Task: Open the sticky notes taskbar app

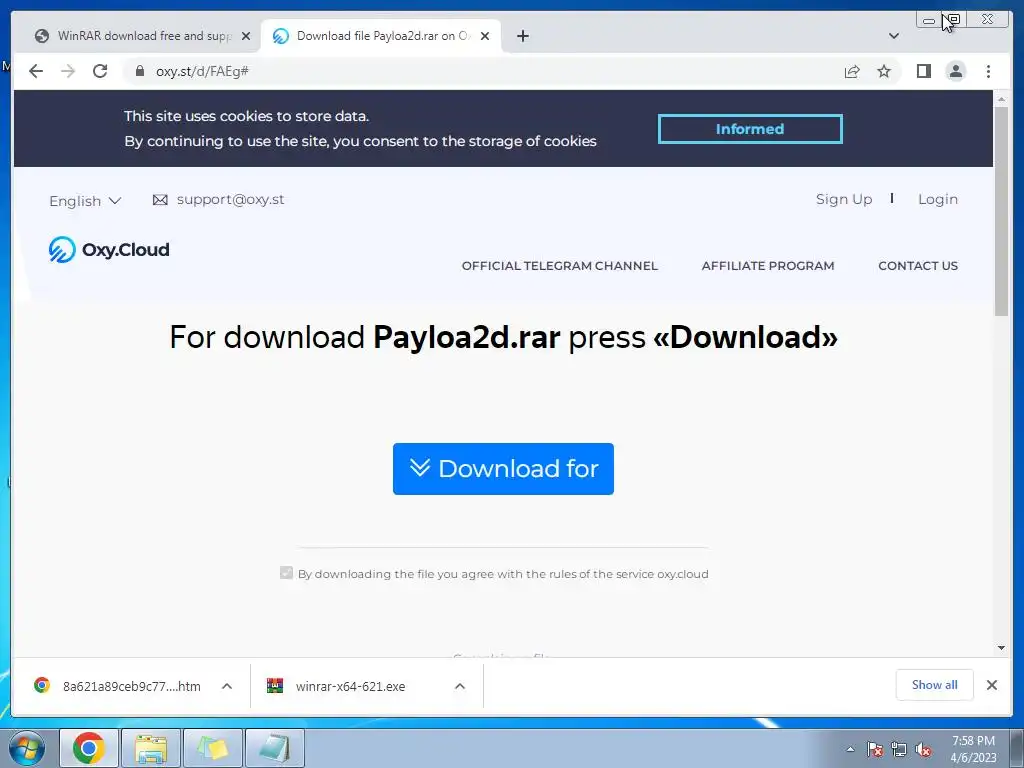Action: [x=213, y=748]
